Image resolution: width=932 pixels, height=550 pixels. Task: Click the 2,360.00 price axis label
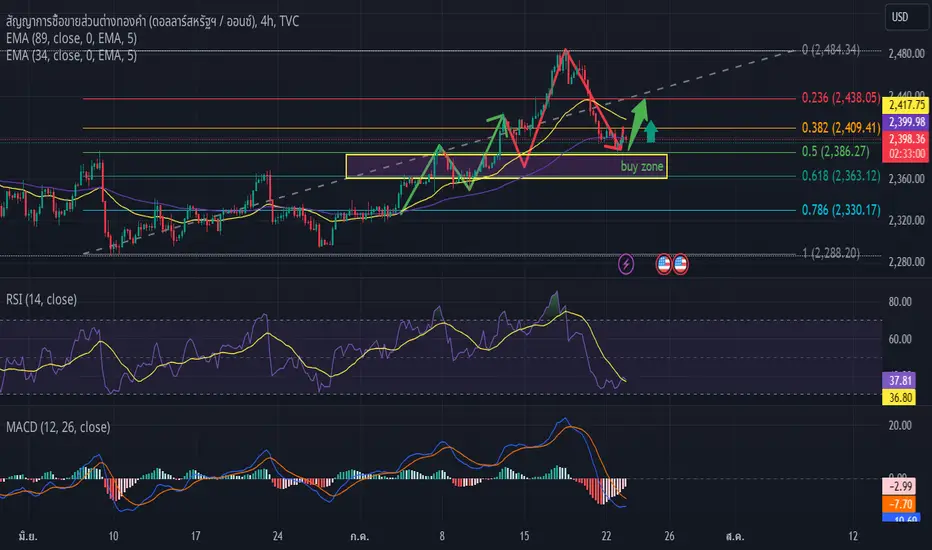(906, 178)
